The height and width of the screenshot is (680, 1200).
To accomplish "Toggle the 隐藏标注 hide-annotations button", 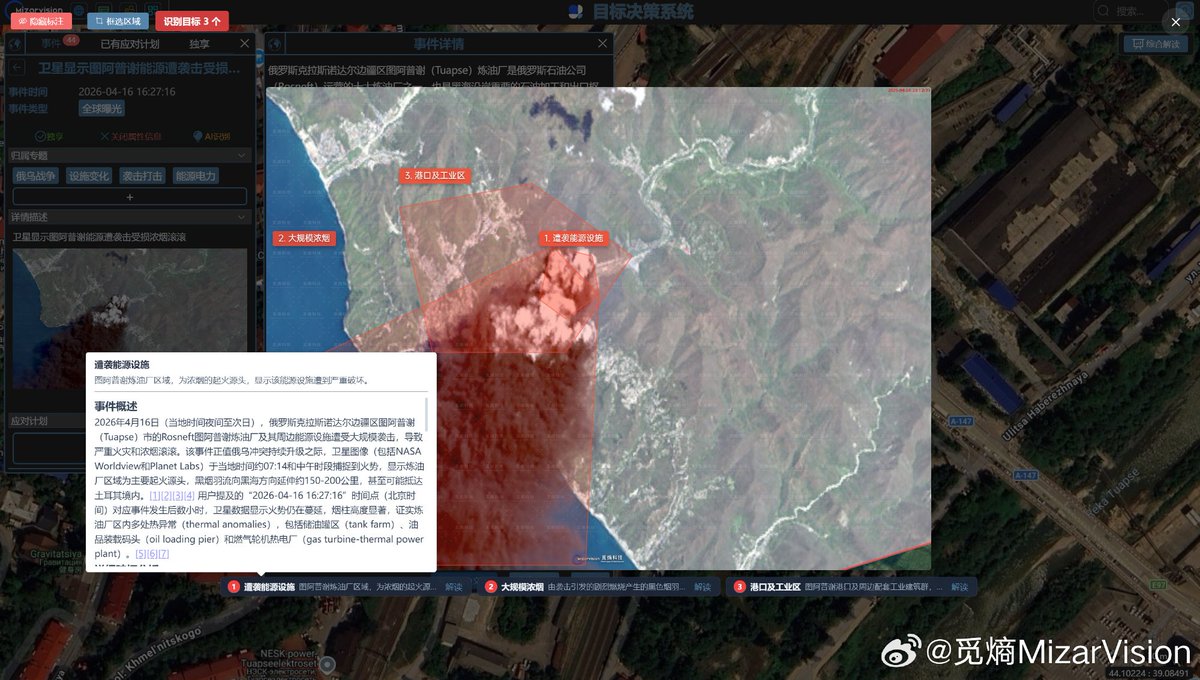I will [x=41, y=20].
